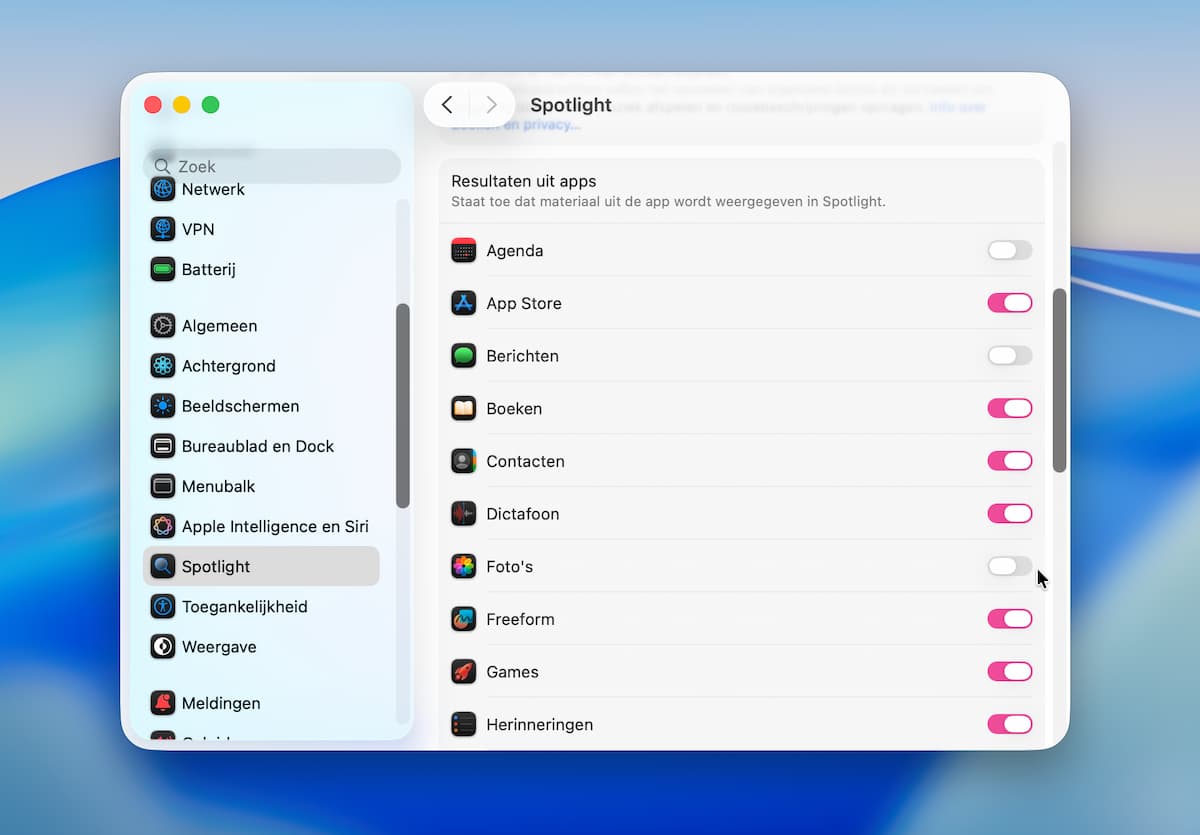The height and width of the screenshot is (835, 1200).
Task: Open the Toegankelijkheid settings pane
Action: [244, 607]
